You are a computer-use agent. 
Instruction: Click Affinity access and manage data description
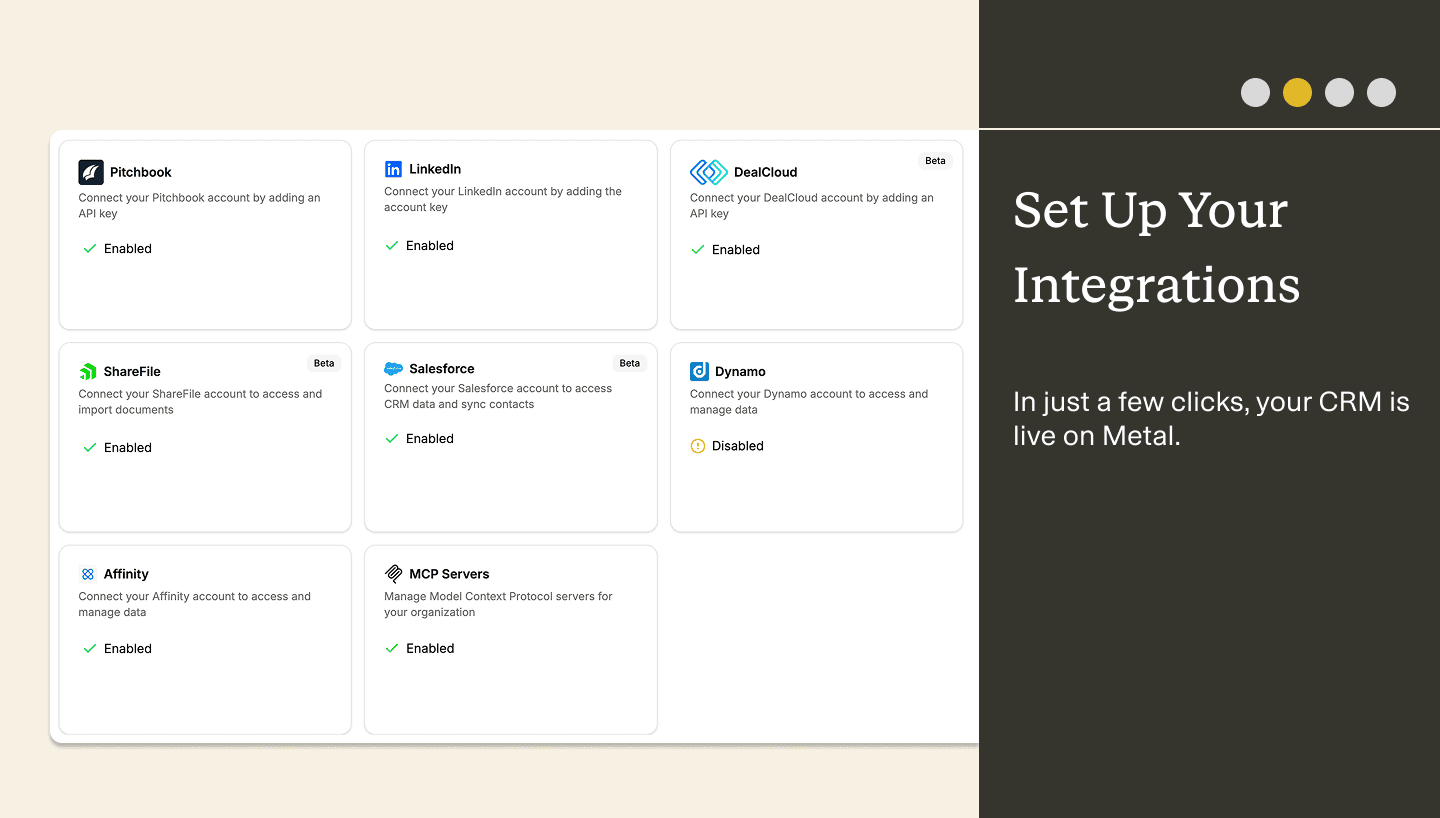point(195,604)
